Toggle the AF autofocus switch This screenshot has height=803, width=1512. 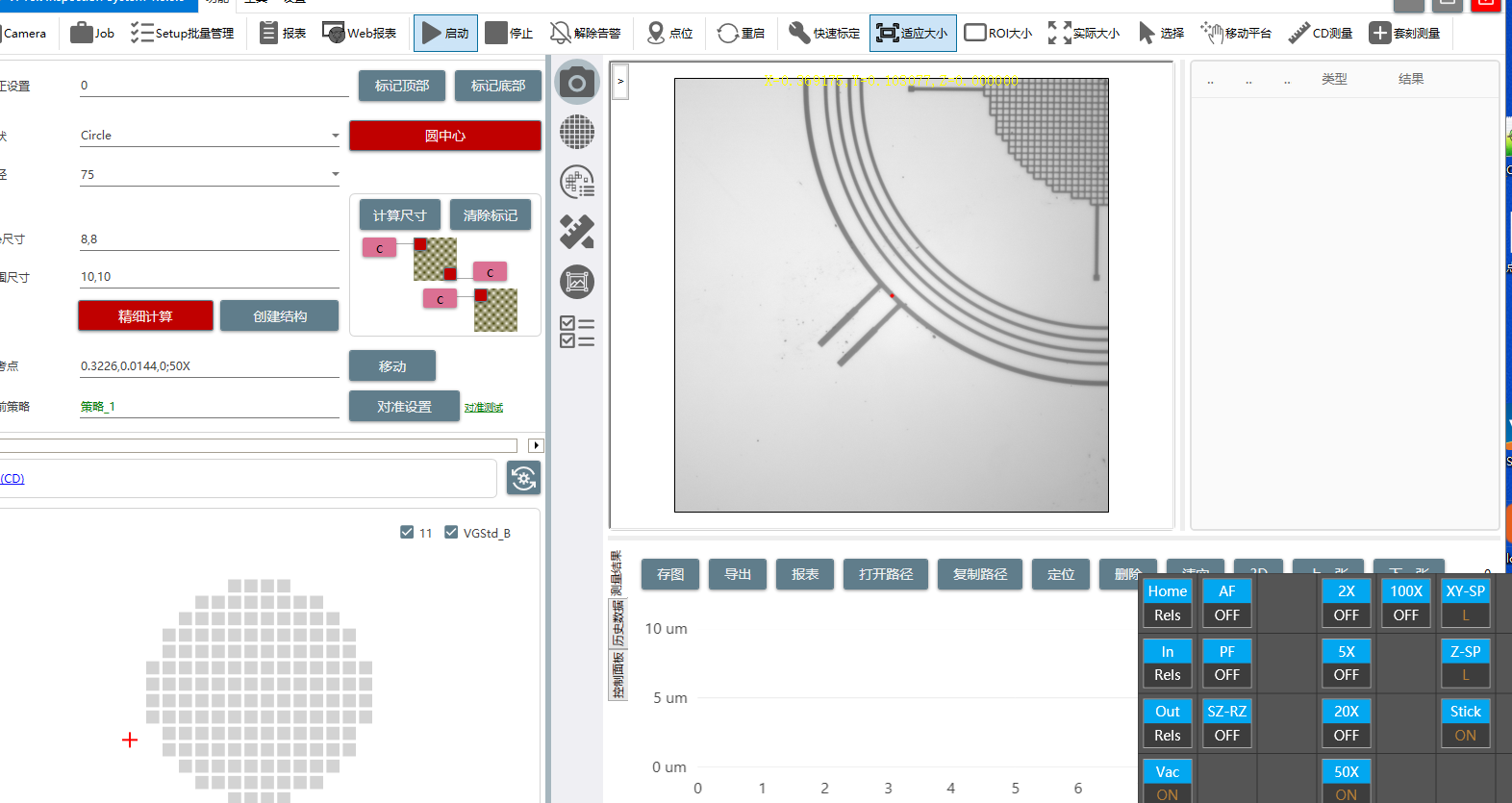click(1227, 603)
